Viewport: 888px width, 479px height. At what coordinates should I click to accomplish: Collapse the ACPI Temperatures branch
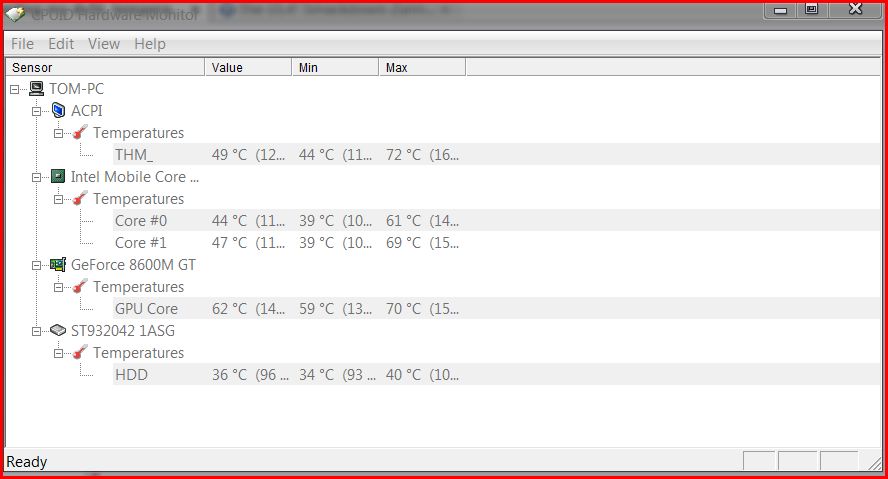point(58,134)
